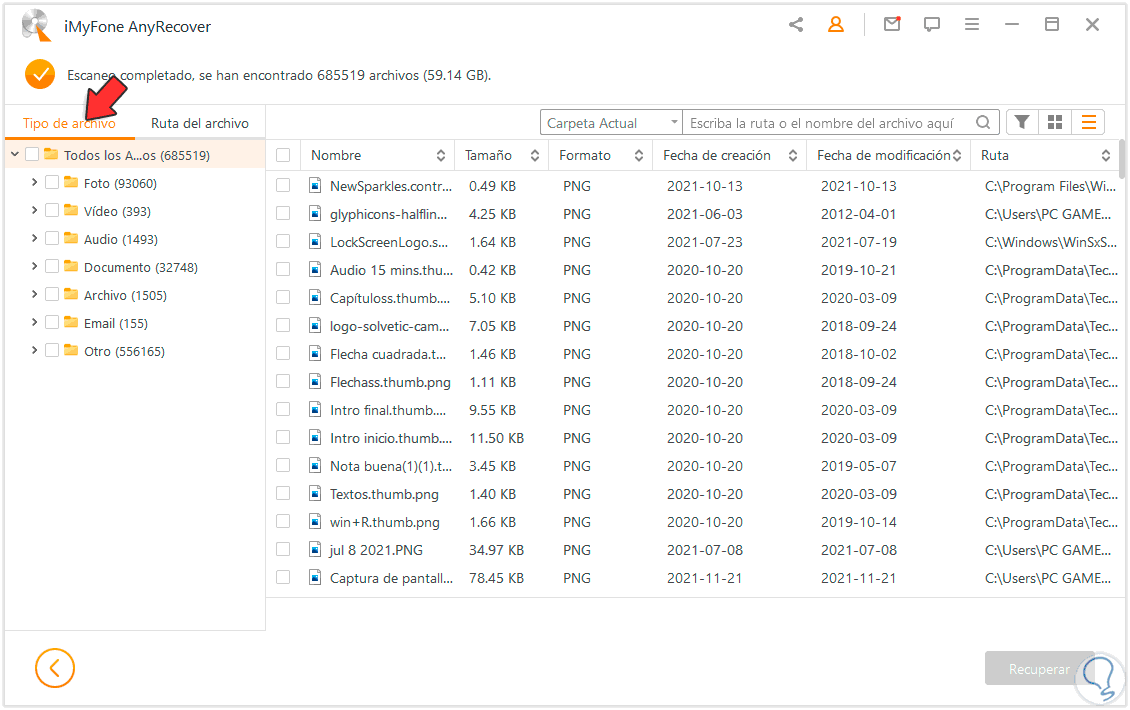Check the LockScreenLogo.s... file checkbox
Viewport: 1130px width, 710px height.
tap(283, 242)
